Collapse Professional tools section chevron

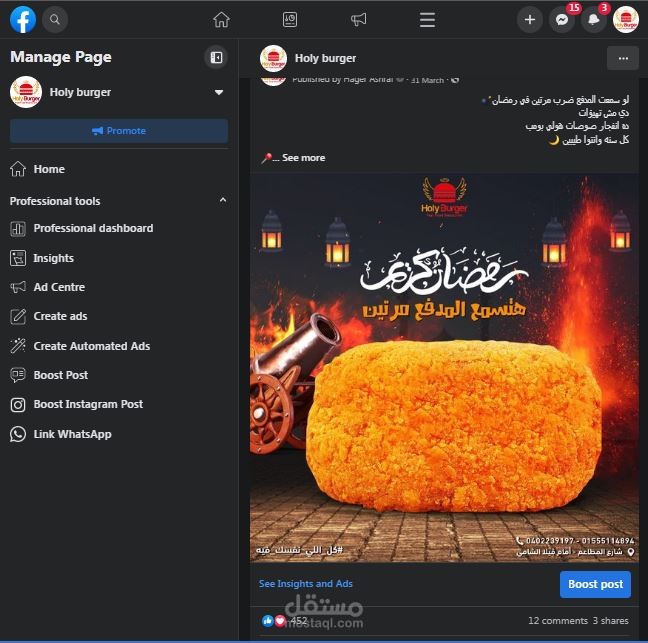(223, 200)
